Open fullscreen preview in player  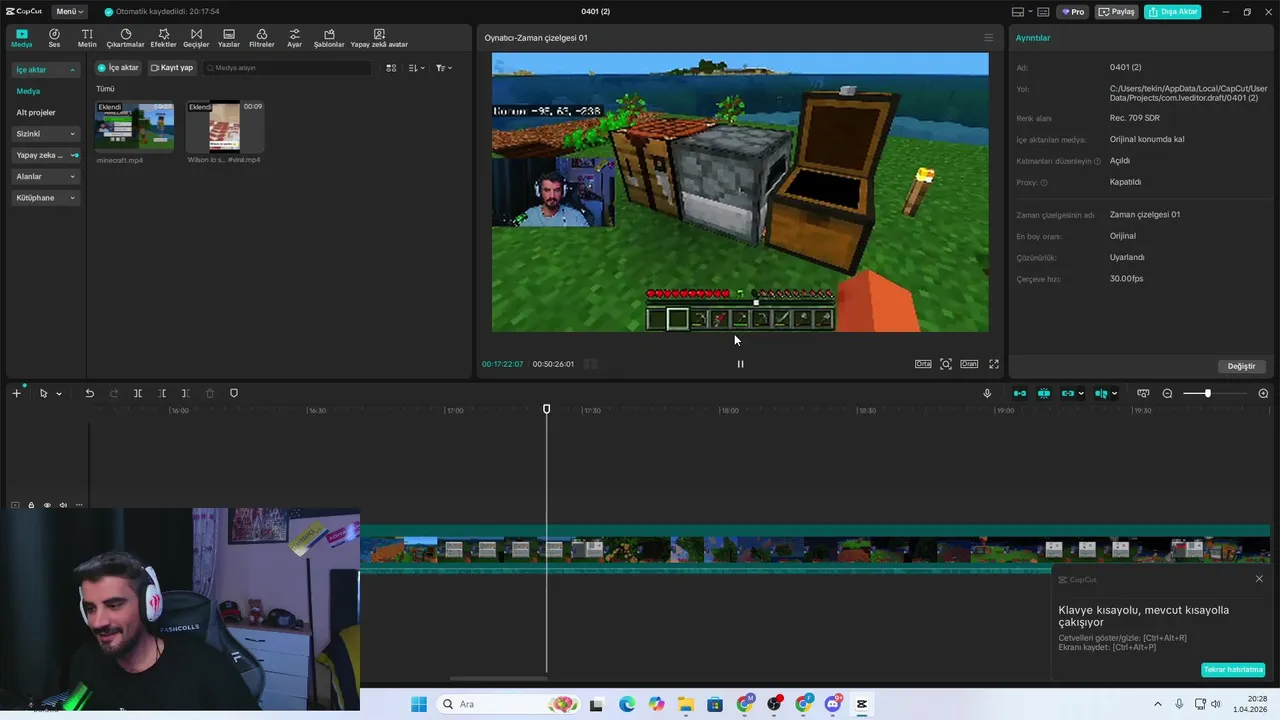(x=994, y=364)
